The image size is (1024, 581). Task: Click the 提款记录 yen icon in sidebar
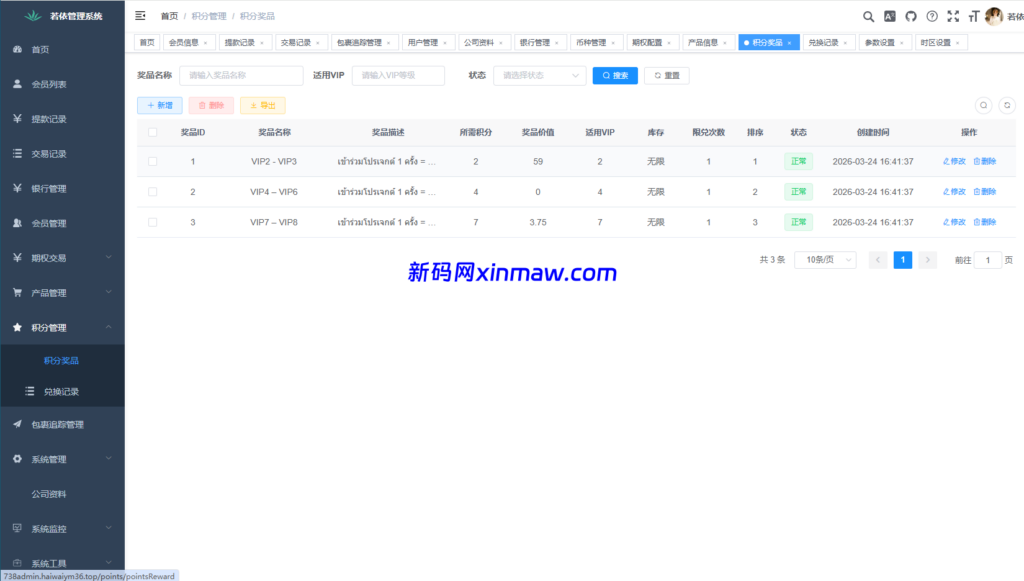pos(18,119)
